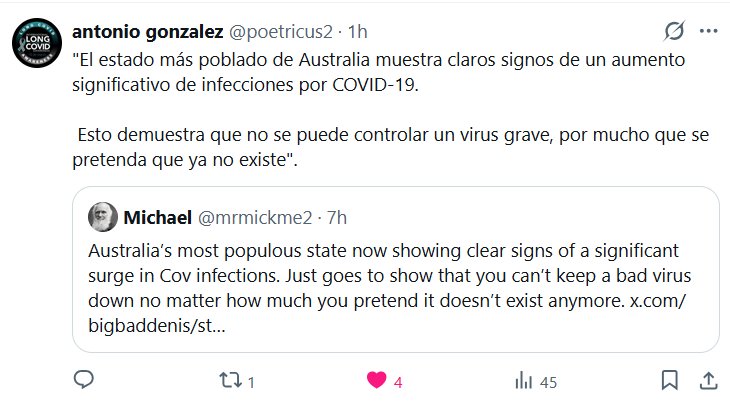Click the reply speech bubble icon
This screenshot has width=730, height=408.
tap(85, 380)
